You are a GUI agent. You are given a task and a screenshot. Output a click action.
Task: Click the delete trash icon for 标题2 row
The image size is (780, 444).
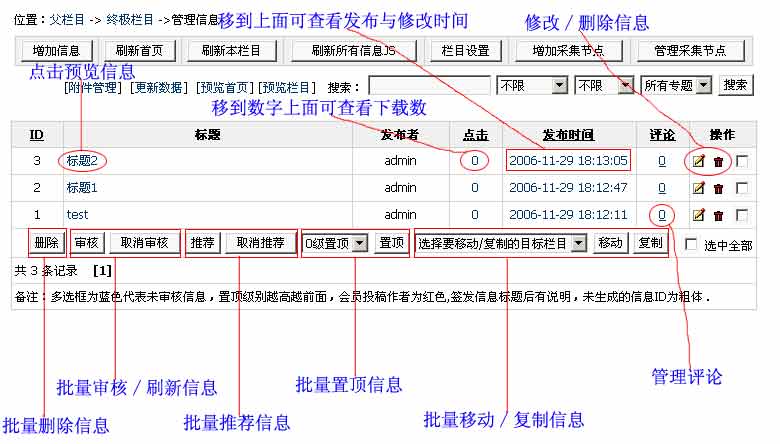718,160
